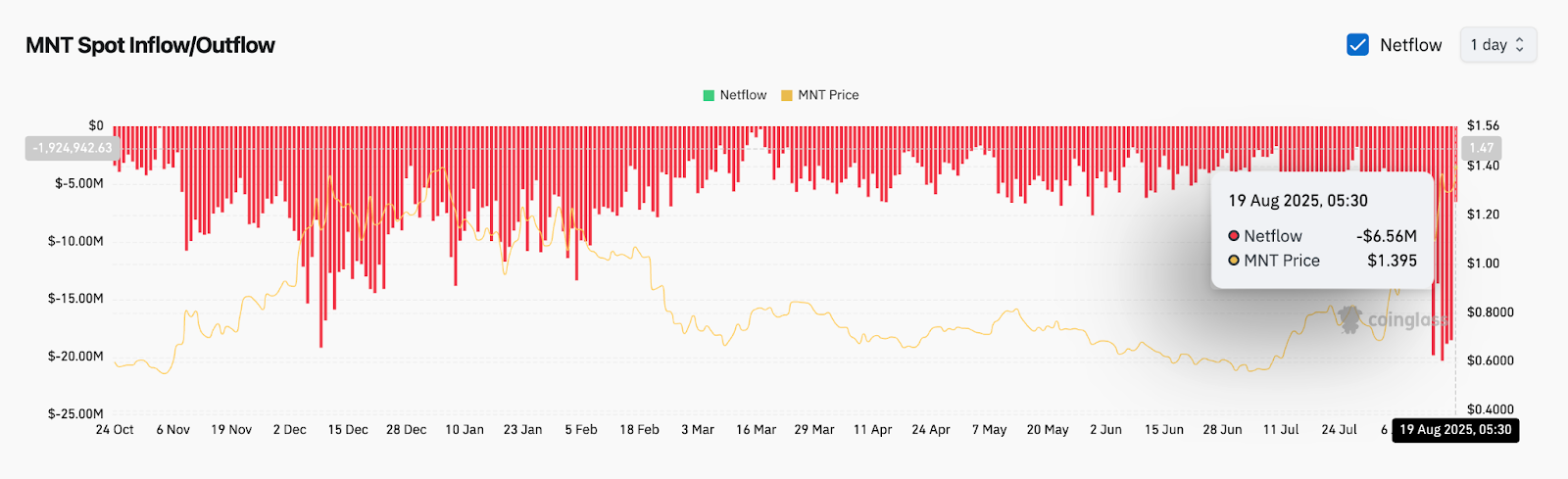This screenshot has width=1568, height=479.
Task: Click the green Netflow legend swatch
Action: (x=709, y=95)
